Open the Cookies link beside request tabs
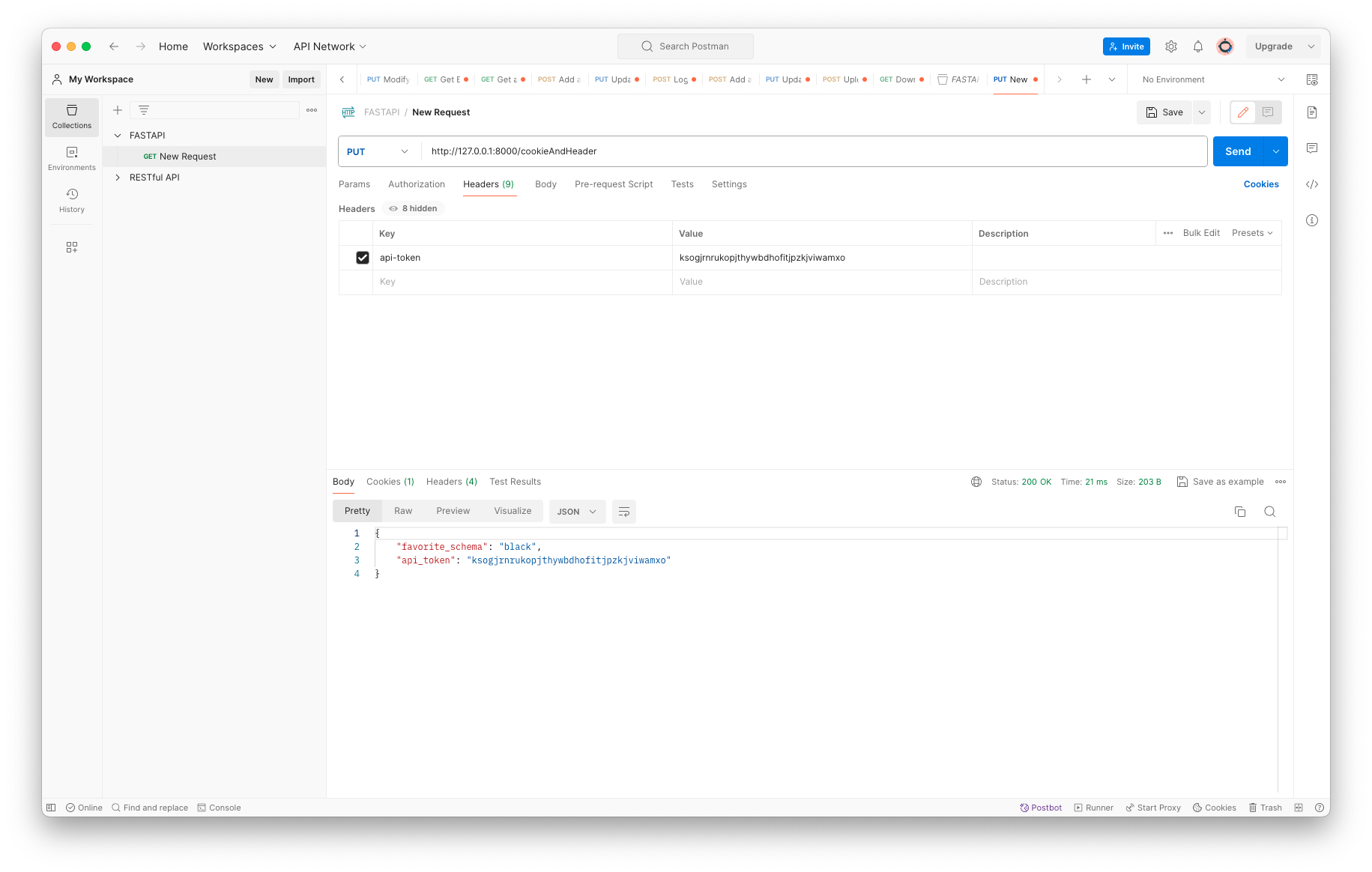The width and height of the screenshot is (1372, 872). click(x=1261, y=184)
